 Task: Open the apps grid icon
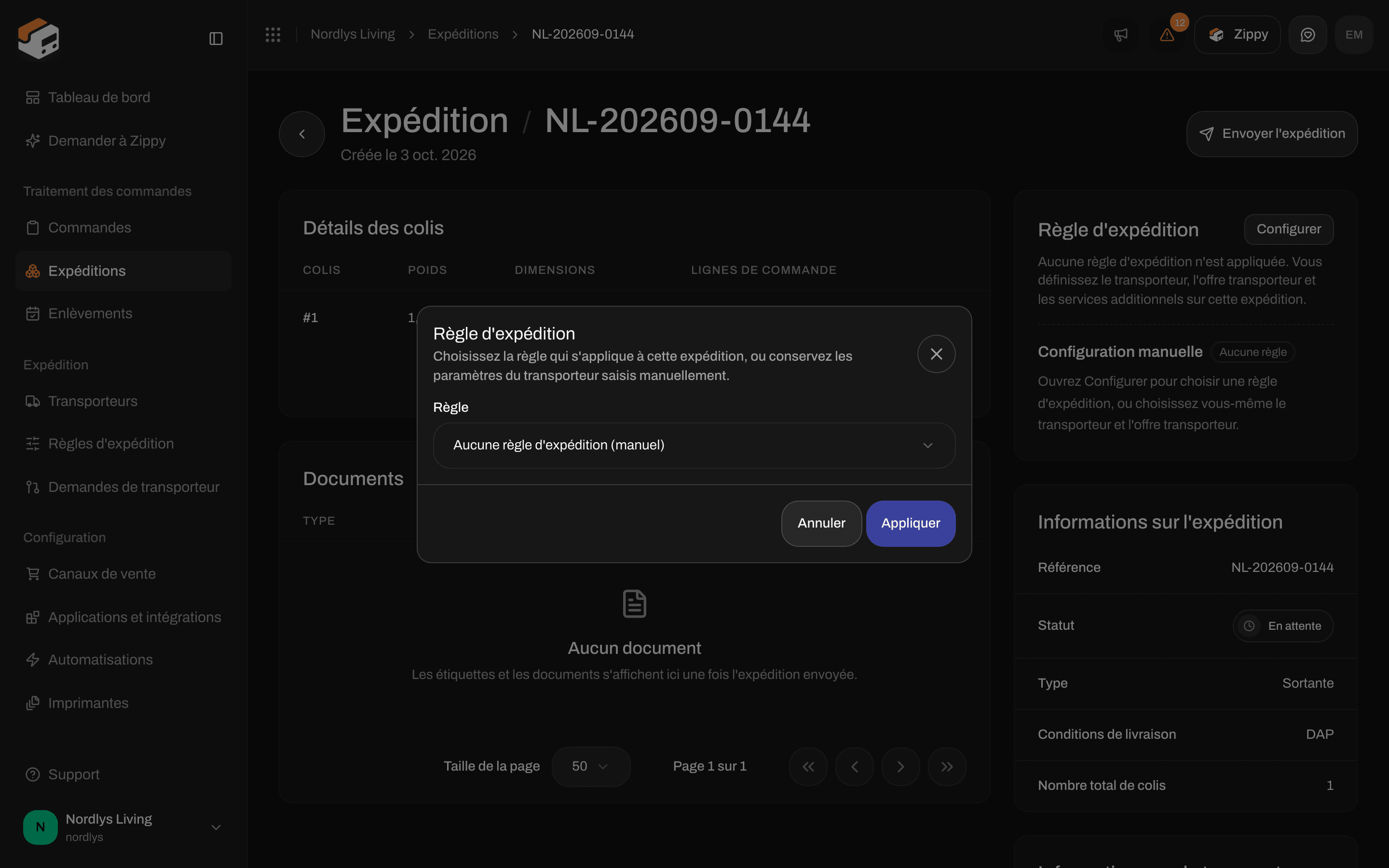(x=272, y=34)
